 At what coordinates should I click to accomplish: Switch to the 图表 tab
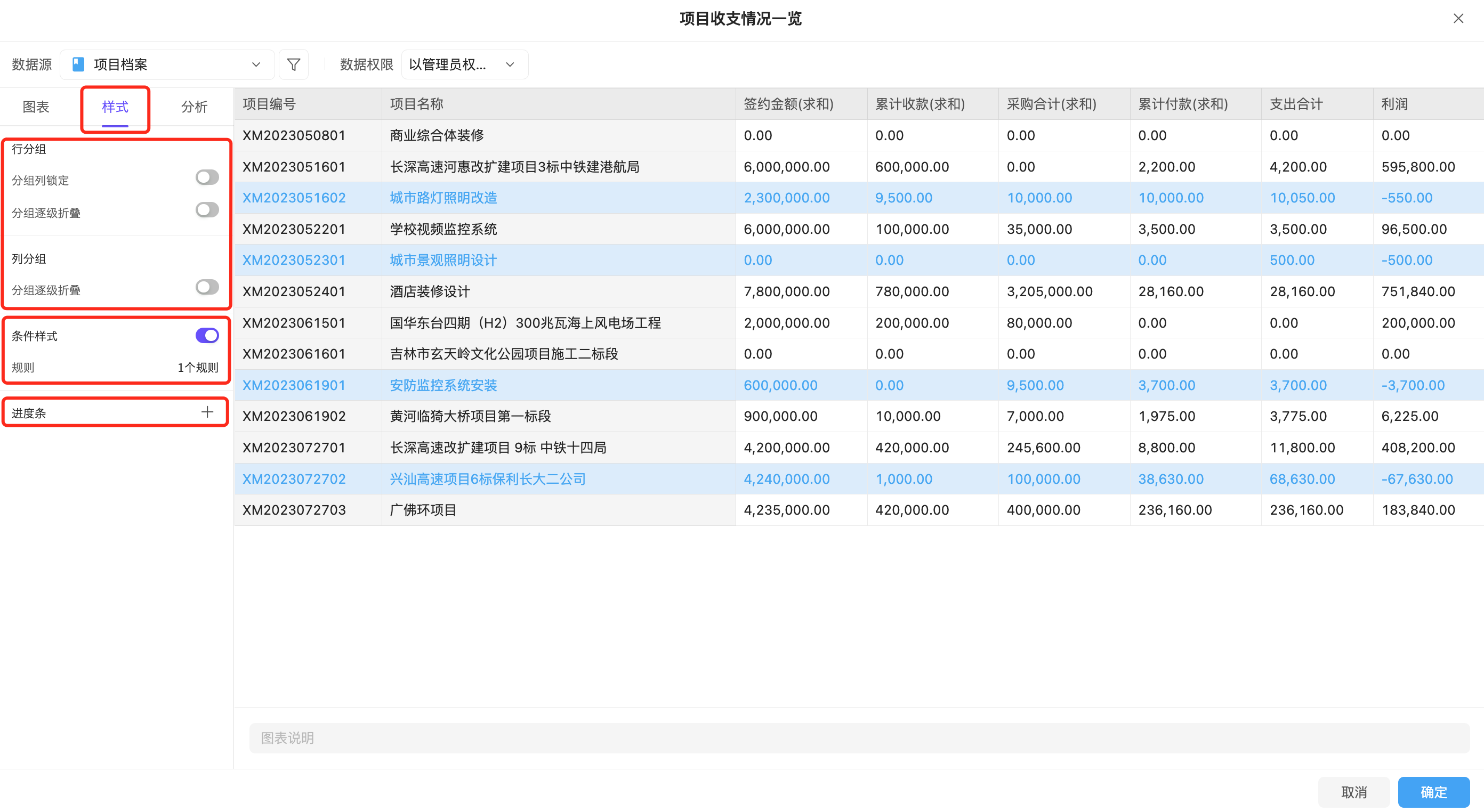[36, 107]
